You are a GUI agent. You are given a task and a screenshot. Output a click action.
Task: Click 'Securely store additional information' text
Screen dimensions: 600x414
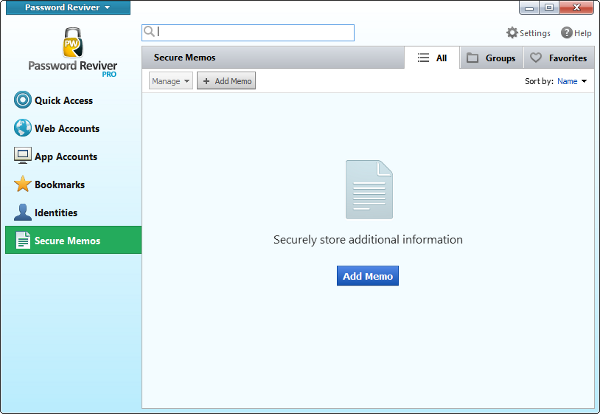368,240
